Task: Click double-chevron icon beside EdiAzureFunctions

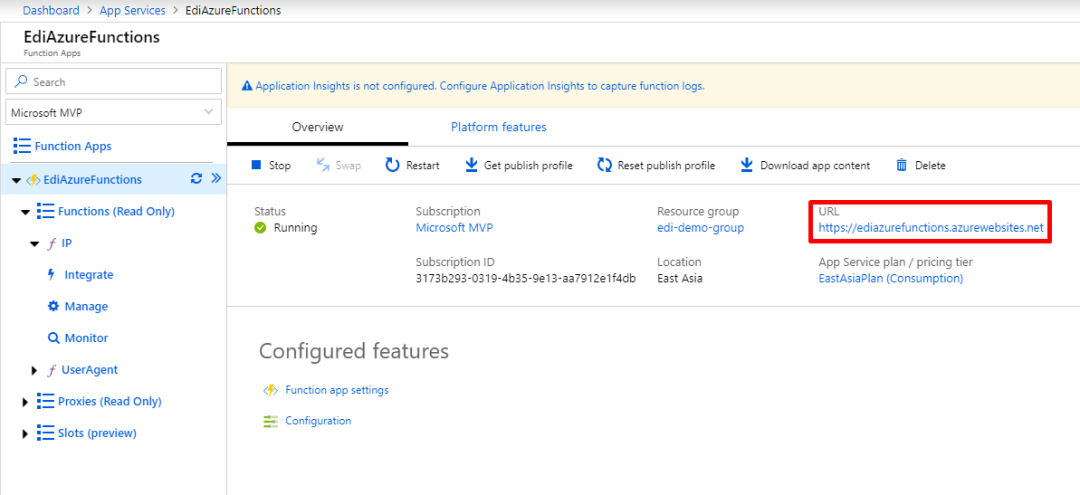Action: (x=216, y=179)
